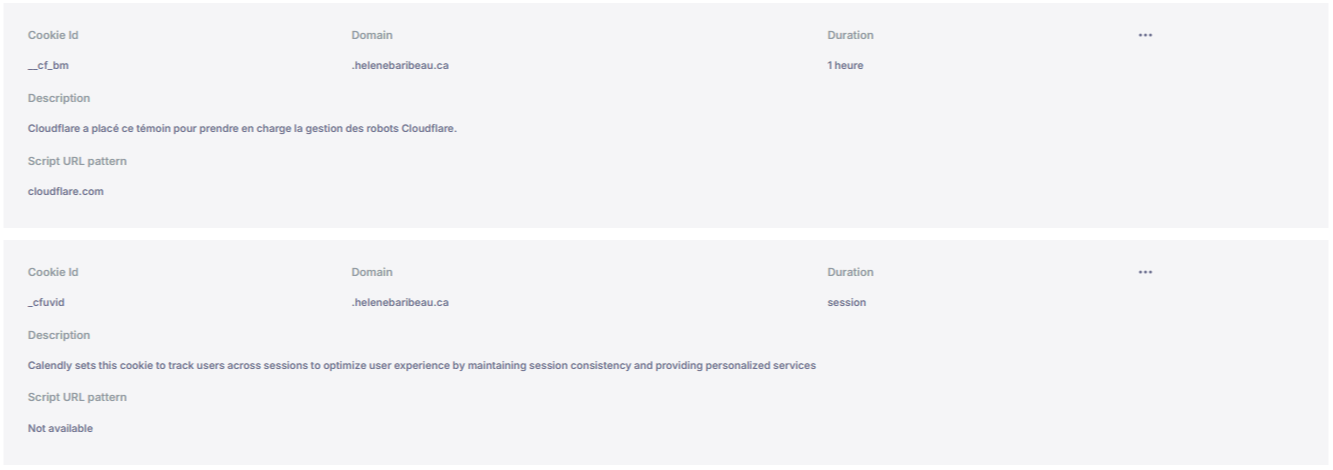1333x470 pixels.
Task: Click the Calendly session tracking description text
Action: 422,366
